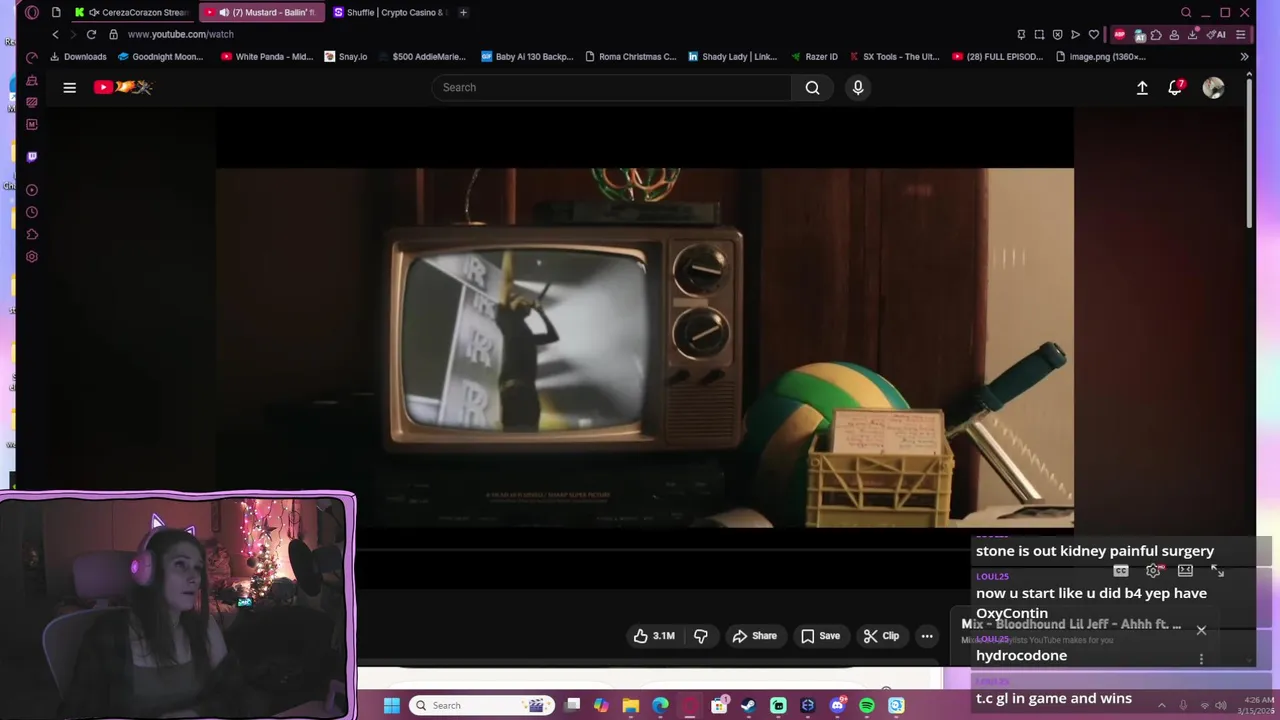Open the video player settings gear
The width and height of the screenshot is (1280, 720).
coord(1153,571)
